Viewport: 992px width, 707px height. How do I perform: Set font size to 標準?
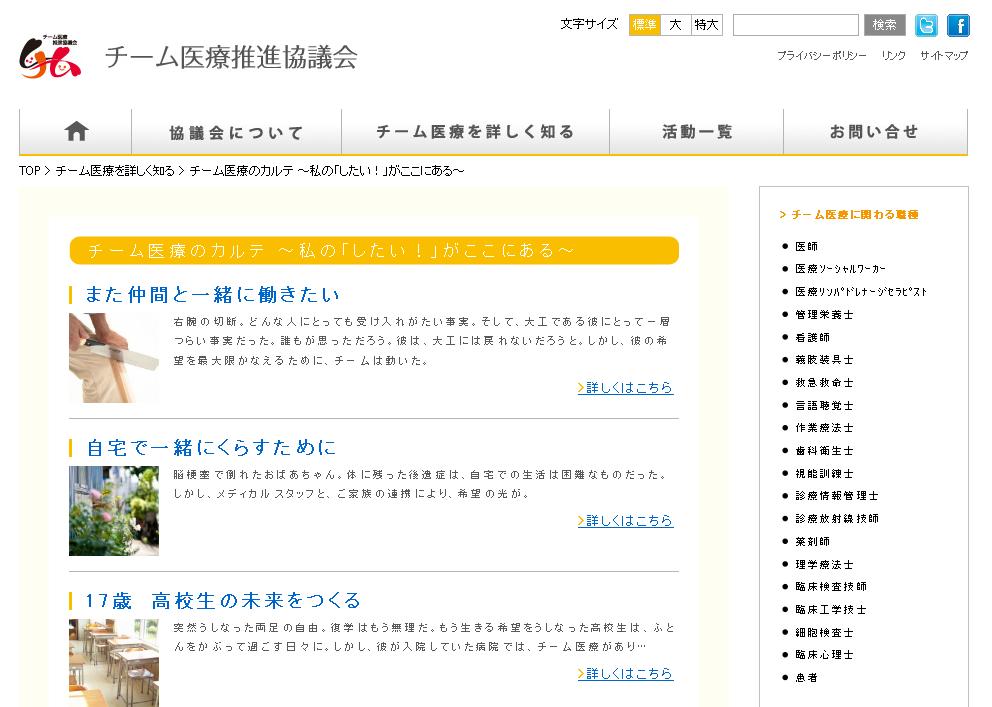pos(645,25)
